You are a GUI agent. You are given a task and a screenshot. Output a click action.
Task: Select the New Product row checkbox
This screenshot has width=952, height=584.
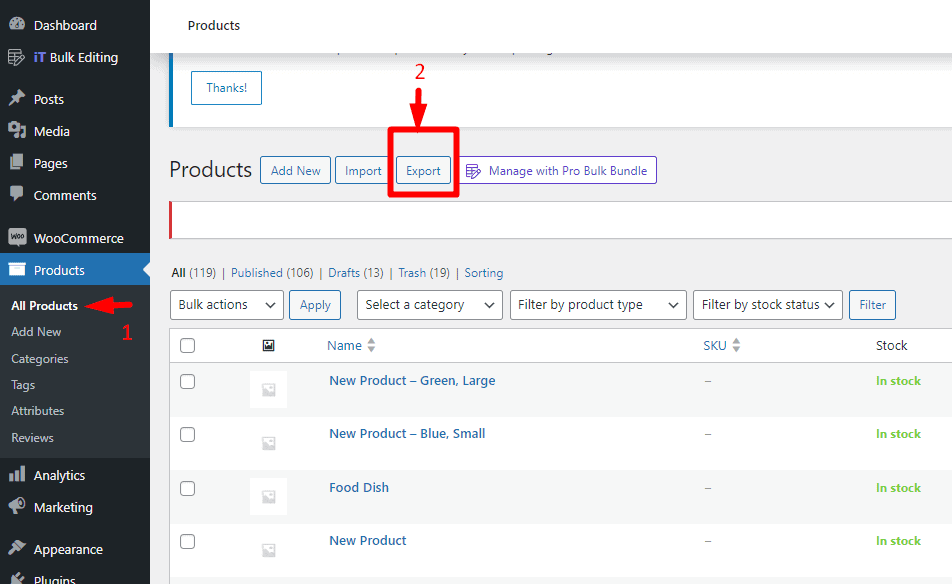187,541
